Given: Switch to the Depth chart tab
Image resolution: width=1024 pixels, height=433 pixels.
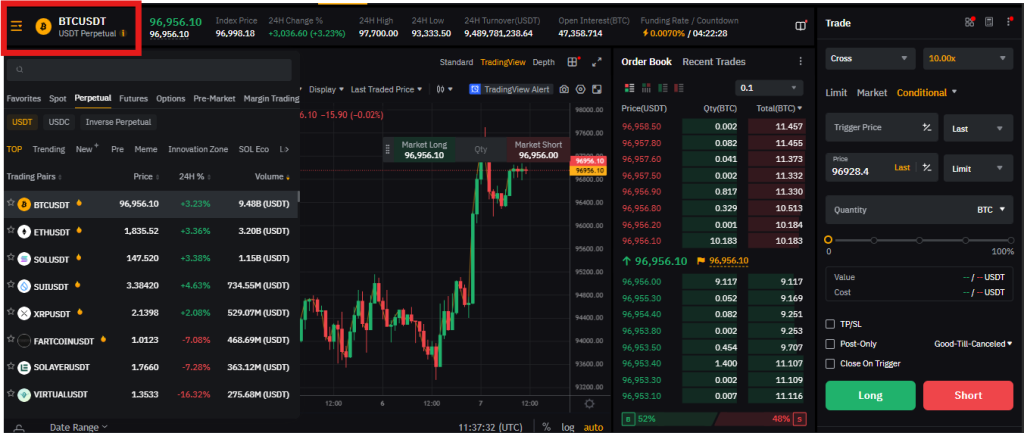Looking at the screenshot, I should 543,62.
